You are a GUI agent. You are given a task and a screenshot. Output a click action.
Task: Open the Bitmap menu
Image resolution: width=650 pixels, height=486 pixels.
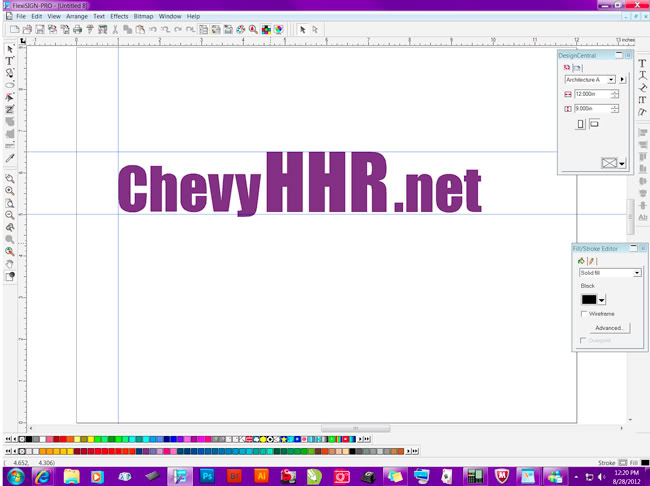(143, 16)
